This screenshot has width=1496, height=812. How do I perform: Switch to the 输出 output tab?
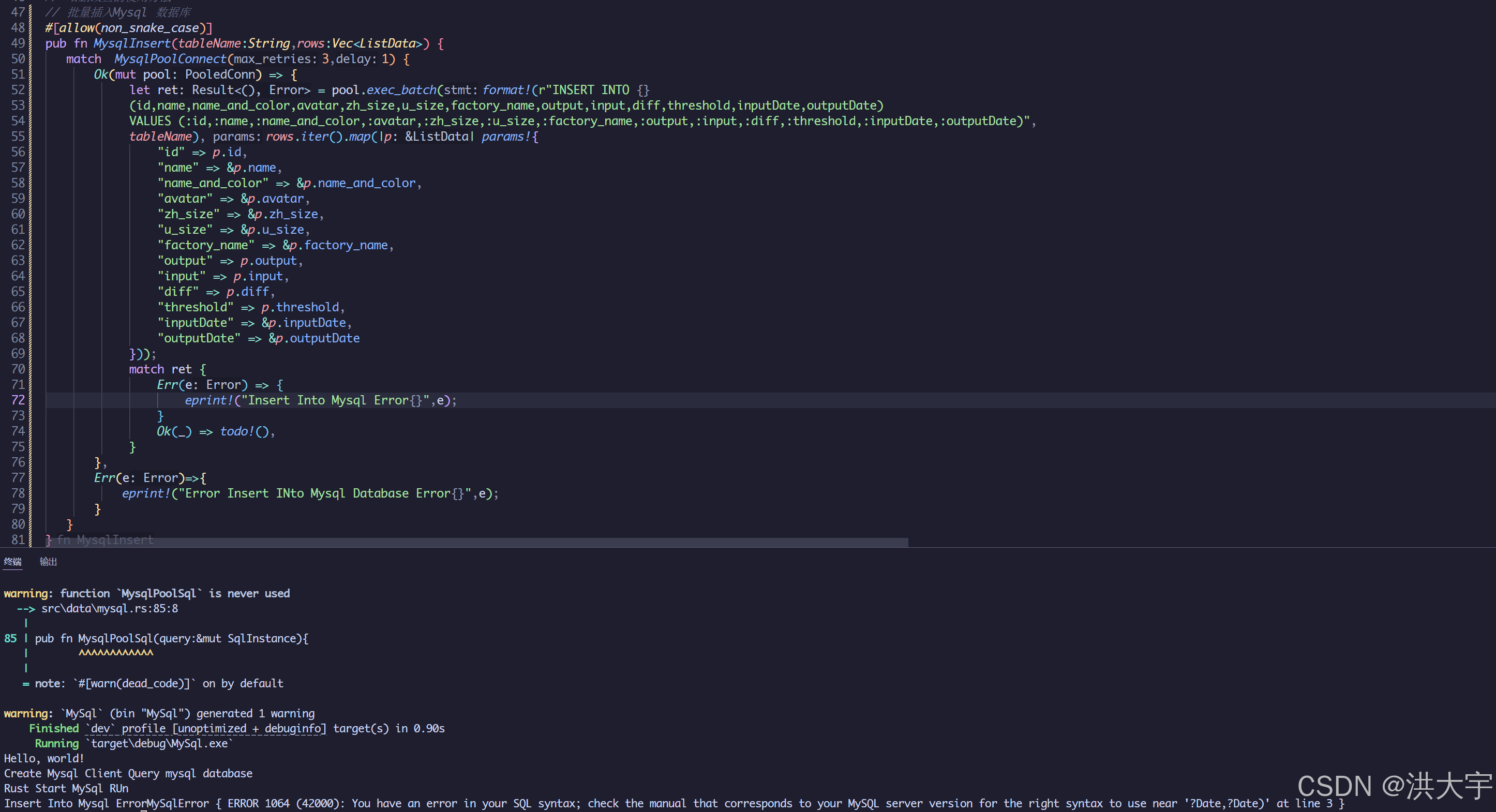point(48,562)
